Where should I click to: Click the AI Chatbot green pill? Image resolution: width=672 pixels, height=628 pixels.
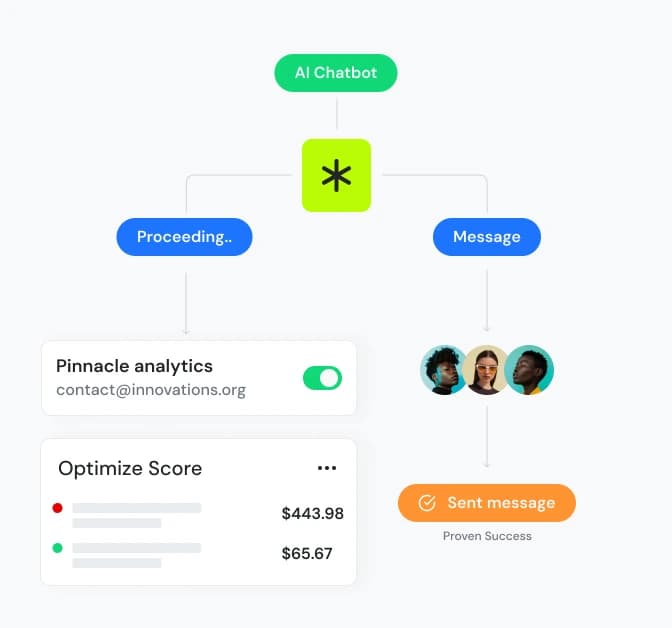336,73
